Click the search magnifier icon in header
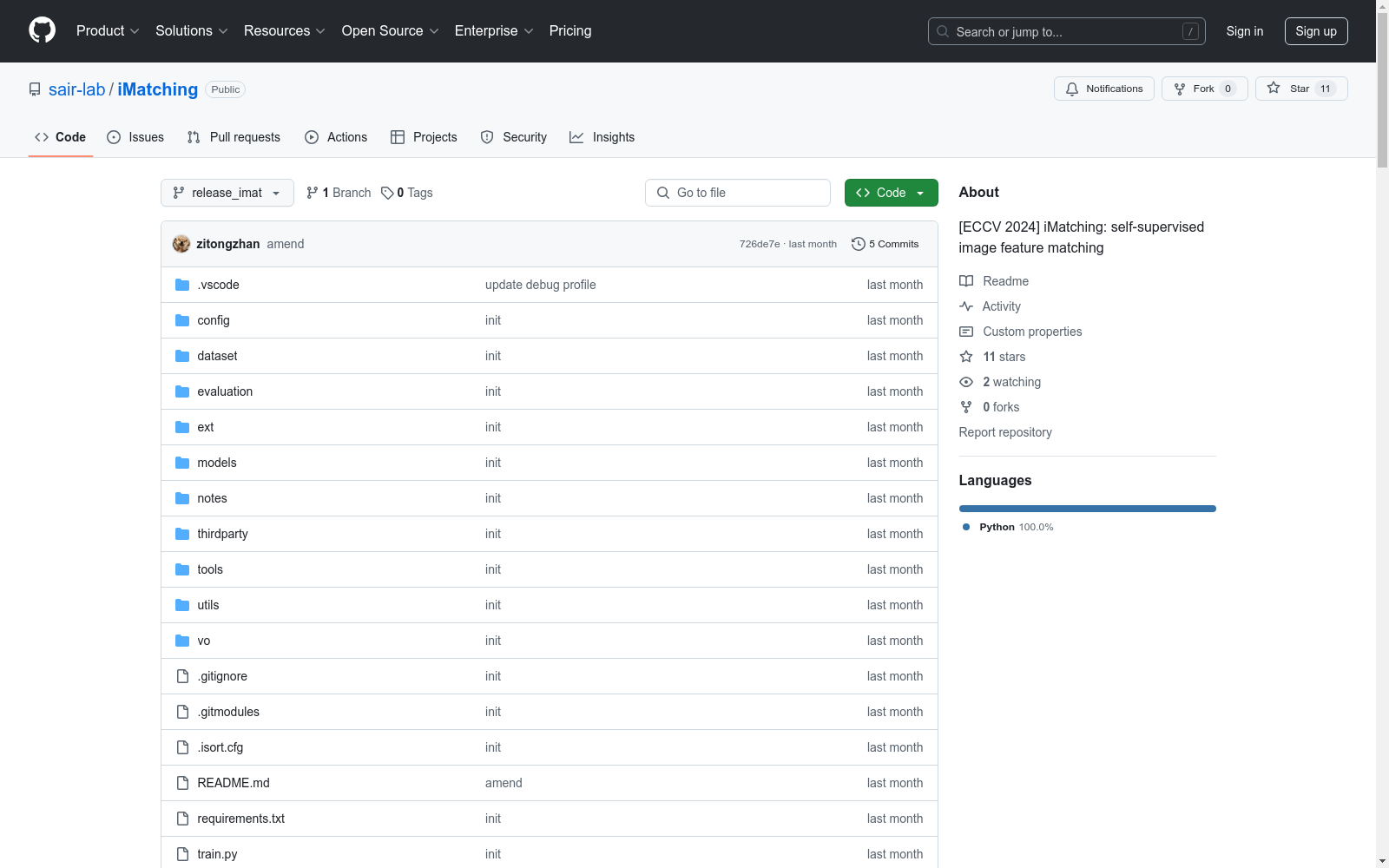Viewport: 1389px width, 868px height. click(x=943, y=31)
